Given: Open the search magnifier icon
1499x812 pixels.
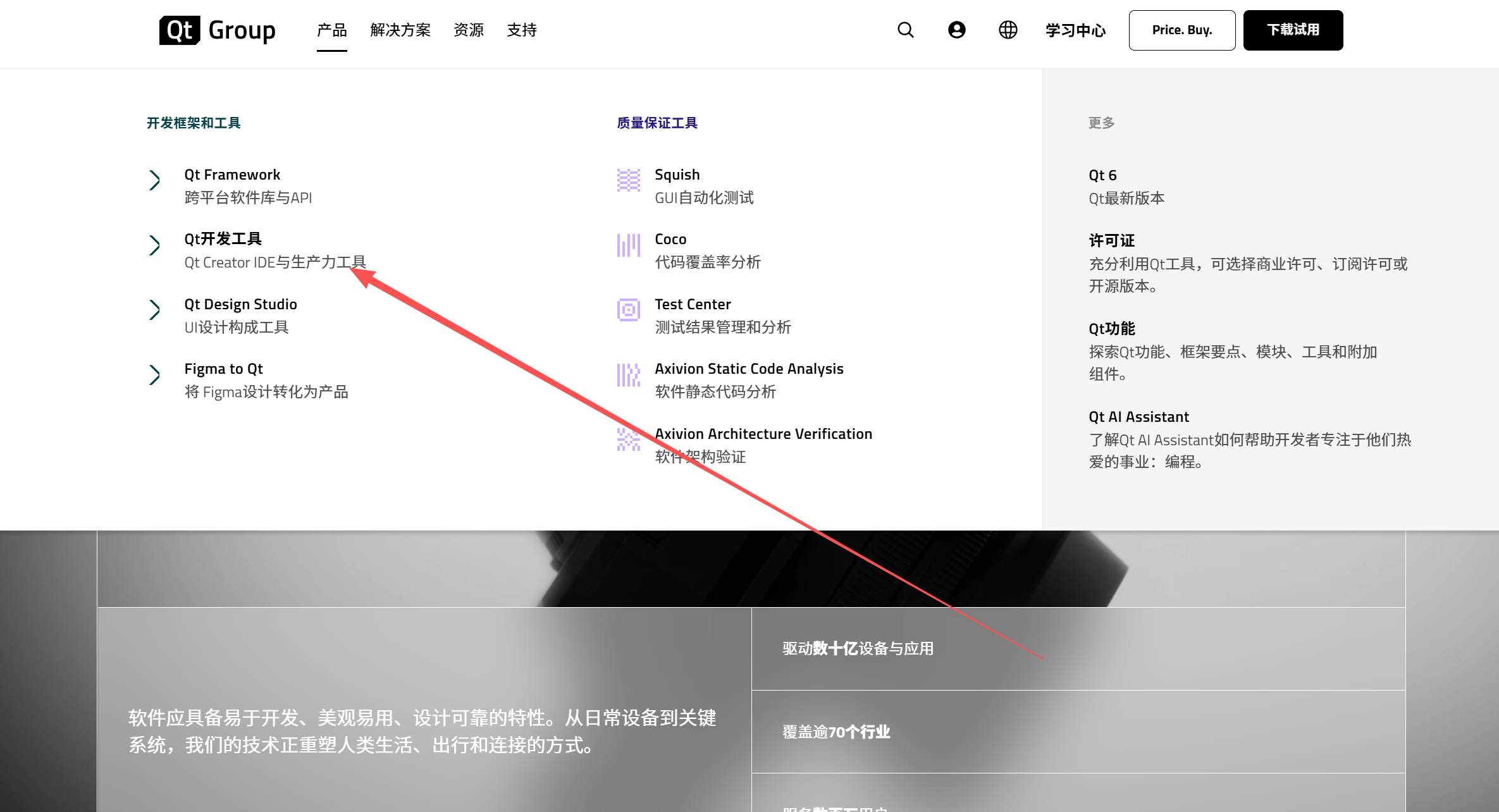Looking at the screenshot, I should coord(905,30).
